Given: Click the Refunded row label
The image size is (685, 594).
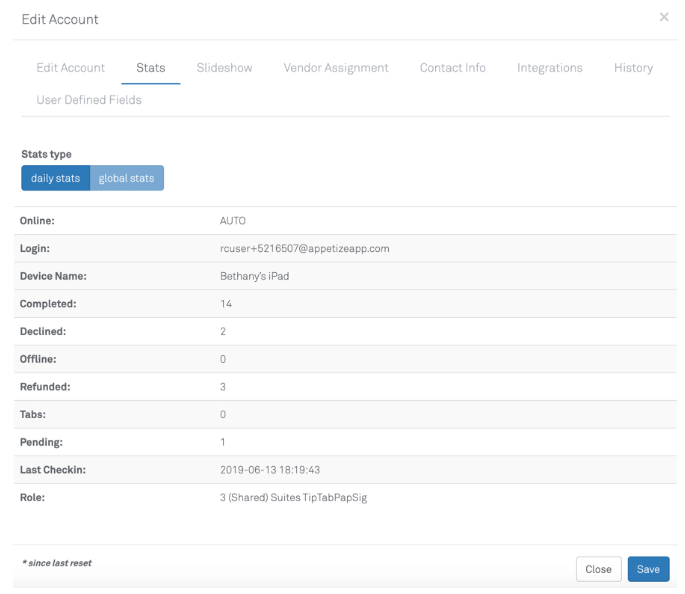Looking at the screenshot, I should [45, 386].
